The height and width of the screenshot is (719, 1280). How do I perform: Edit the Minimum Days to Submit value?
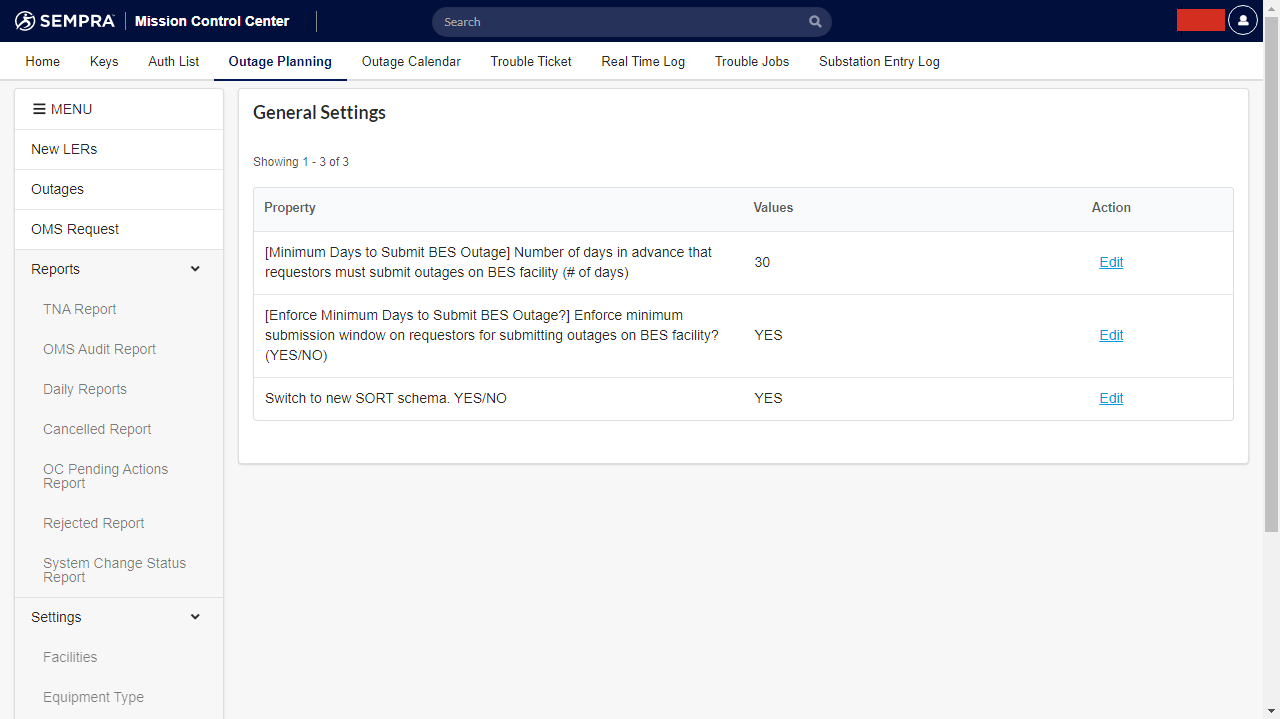tap(1111, 262)
